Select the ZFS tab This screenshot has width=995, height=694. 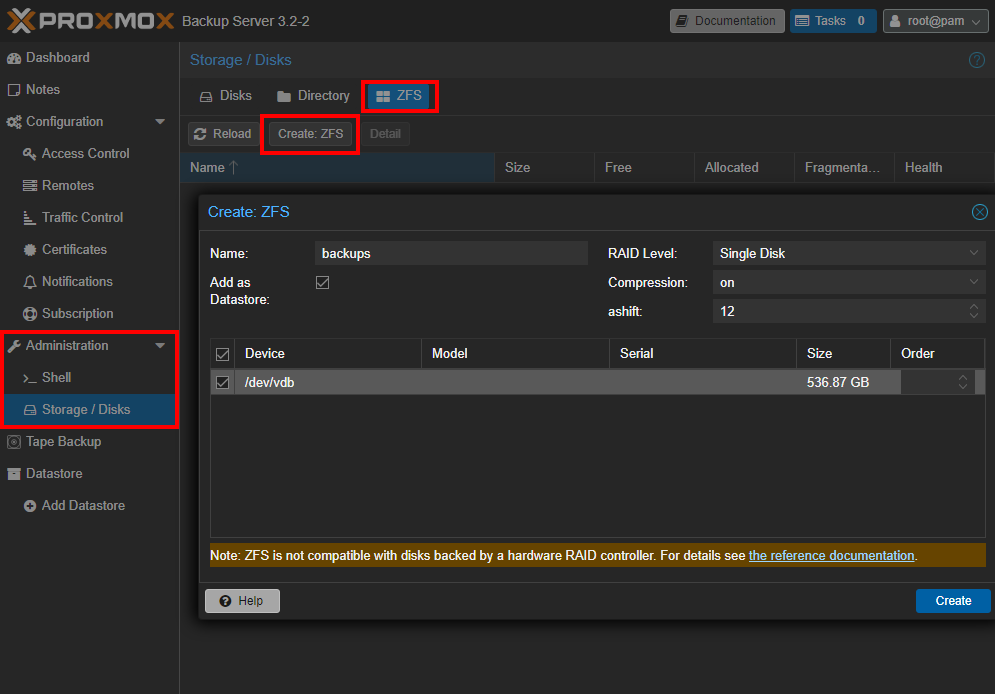click(399, 96)
